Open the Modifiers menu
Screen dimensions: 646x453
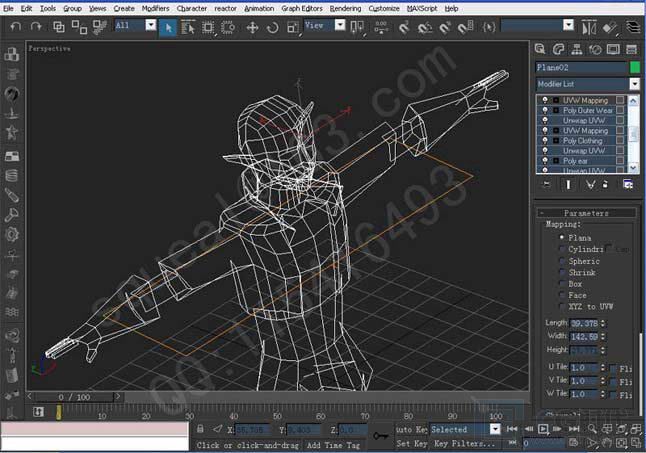tap(155, 8)
